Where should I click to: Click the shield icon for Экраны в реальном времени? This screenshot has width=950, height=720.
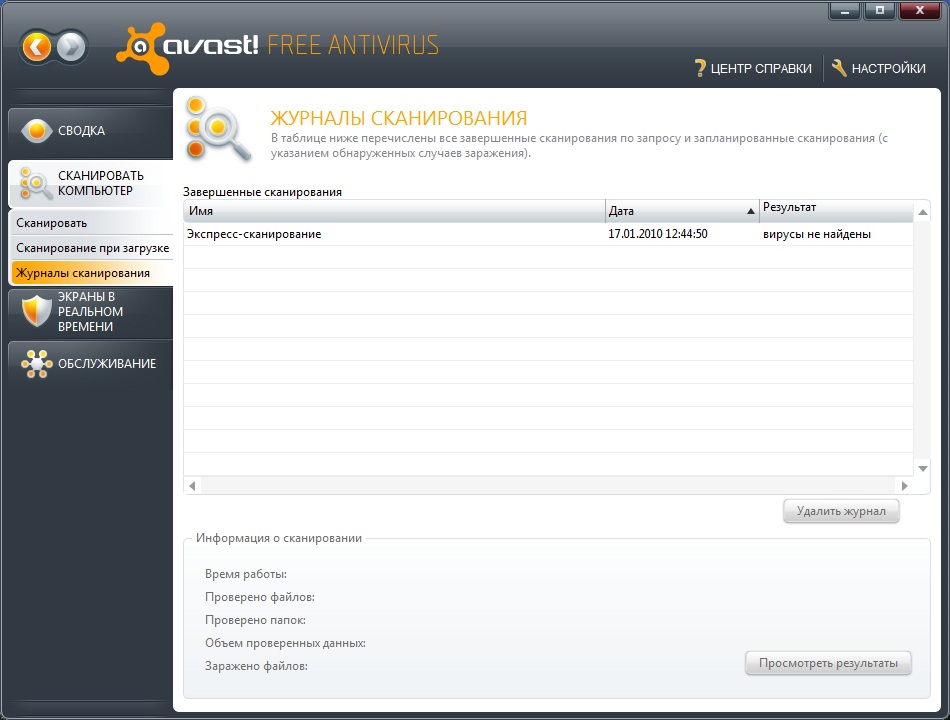point(36,312)
